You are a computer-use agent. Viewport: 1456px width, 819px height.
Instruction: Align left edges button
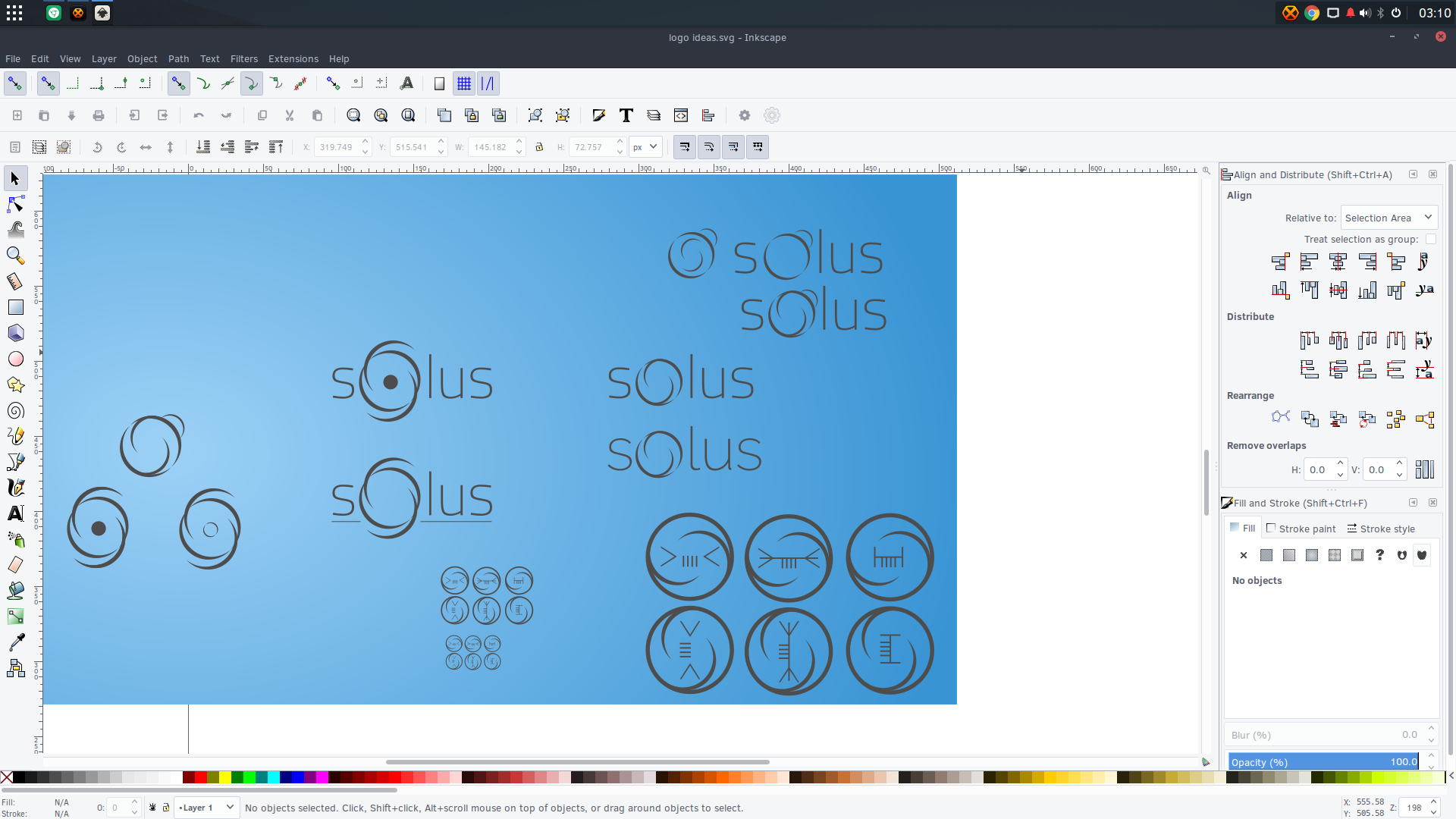[x=1309, y=262]
